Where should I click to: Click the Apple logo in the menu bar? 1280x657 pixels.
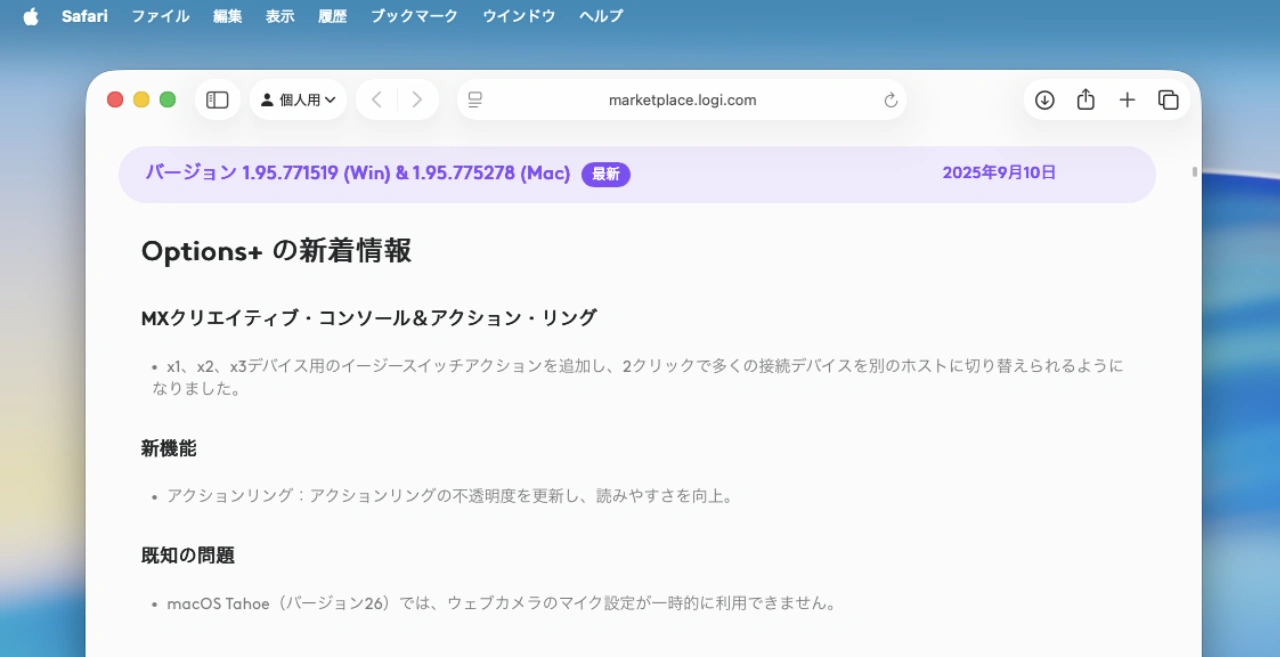coord(30,15)
